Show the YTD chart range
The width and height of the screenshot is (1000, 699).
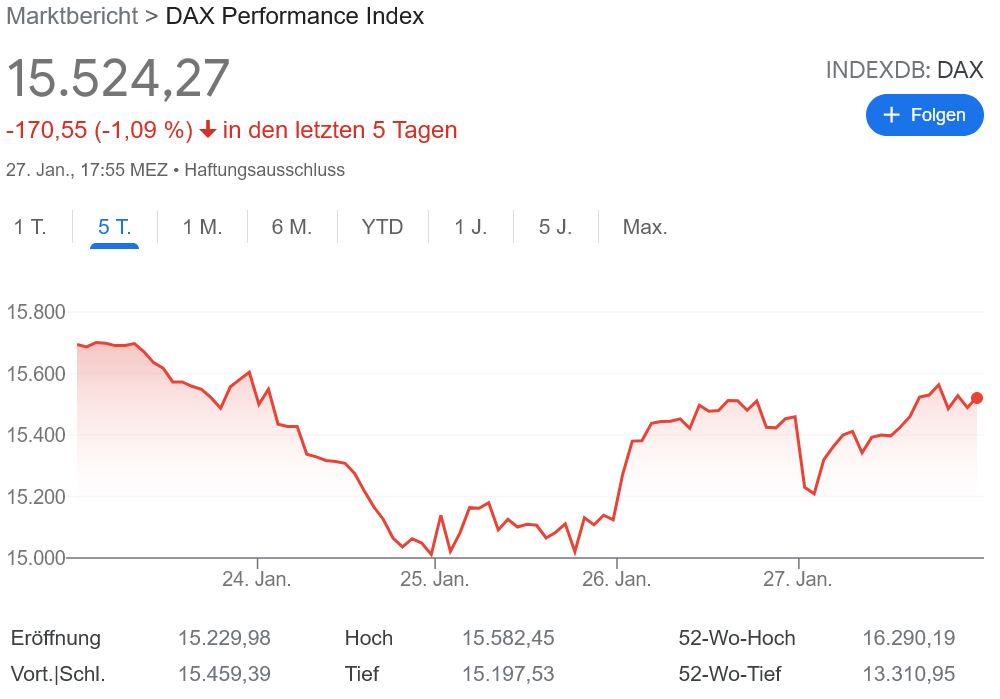(x=382, y=227)
